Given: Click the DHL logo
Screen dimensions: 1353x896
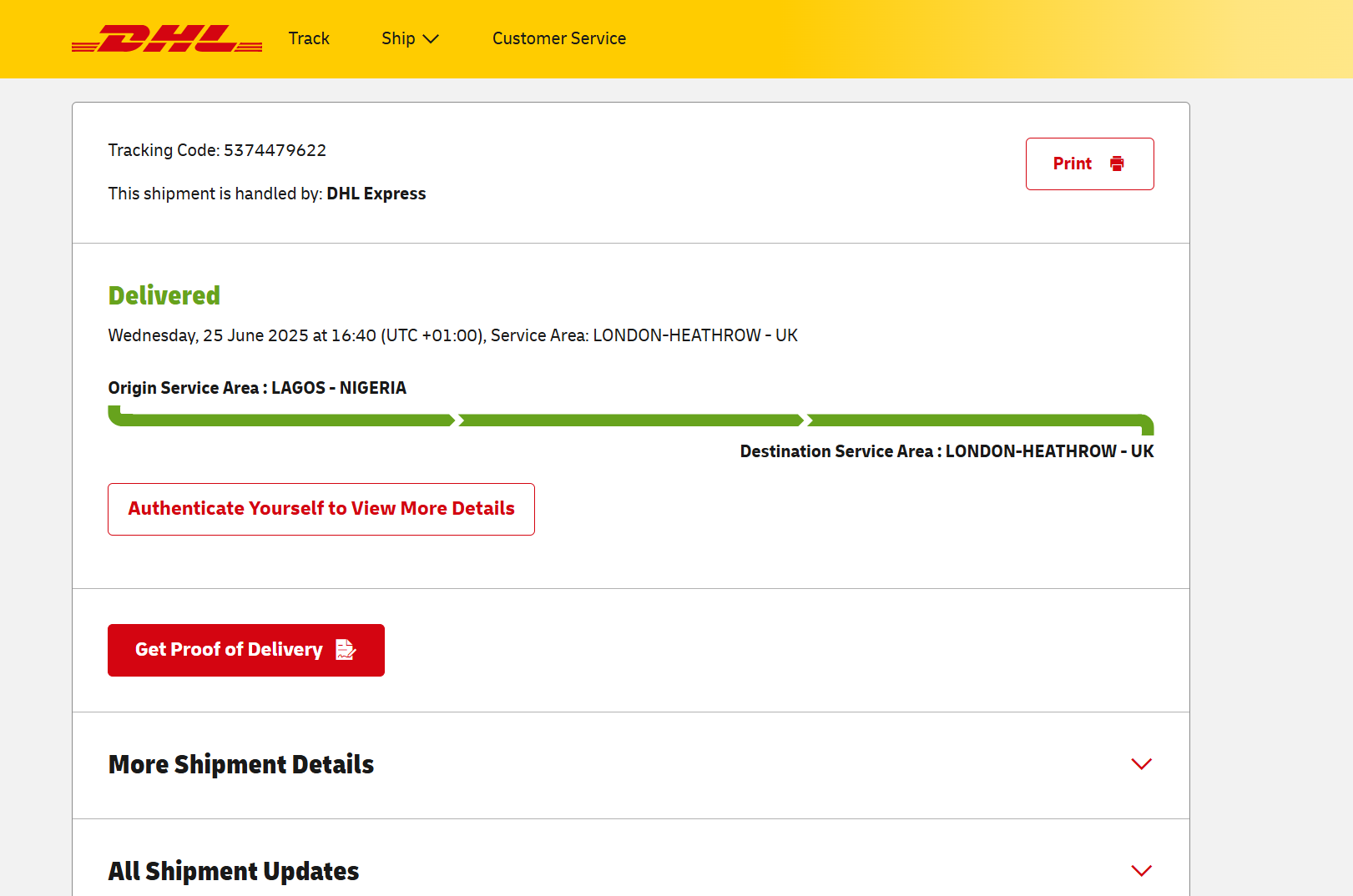Looking at the screenshot, I should tap(167, 38).
